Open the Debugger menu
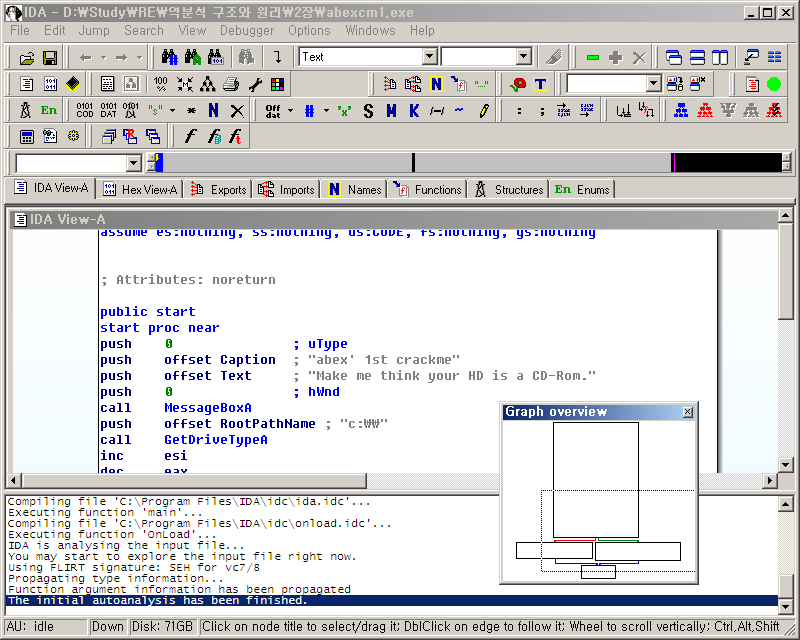Screen dimensions: 800x640 tap(247, 31)
